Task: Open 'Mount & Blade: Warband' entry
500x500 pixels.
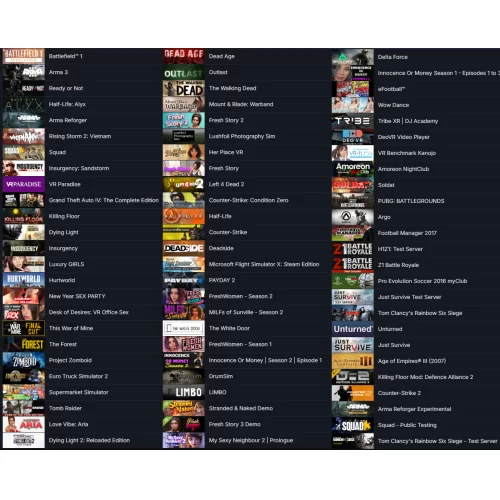Action: pos(241,104)
